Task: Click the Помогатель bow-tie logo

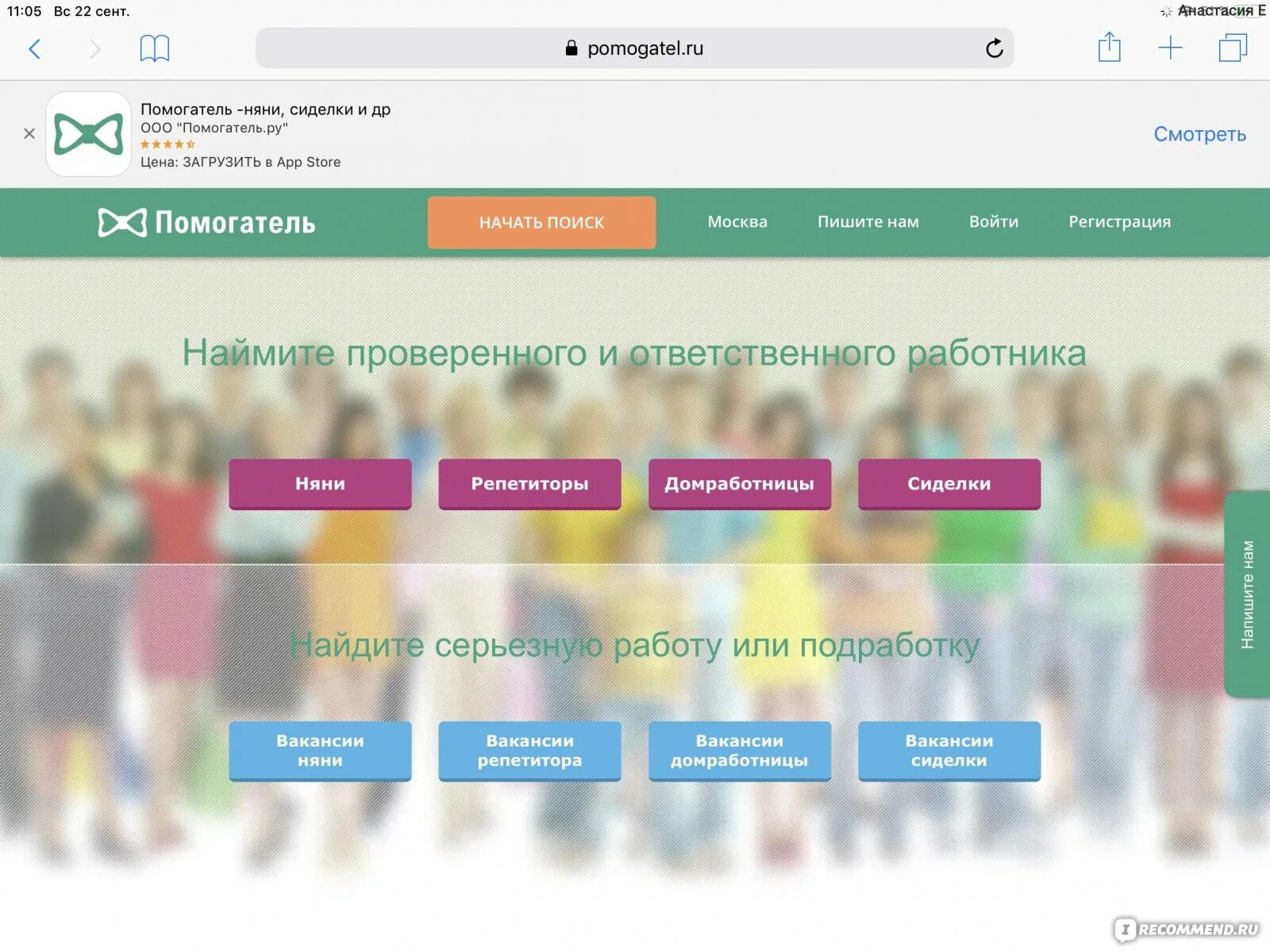Action: pos(121,223)
